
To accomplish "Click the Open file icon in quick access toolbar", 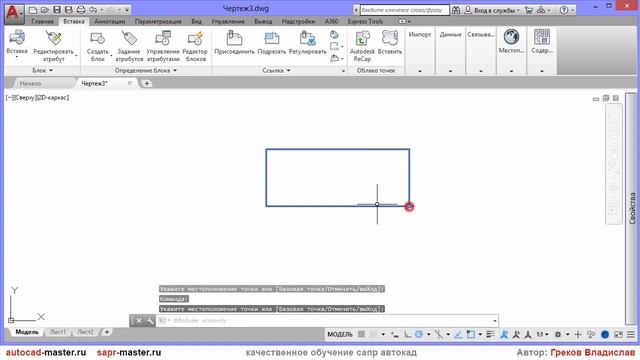I will coord(45,10).
